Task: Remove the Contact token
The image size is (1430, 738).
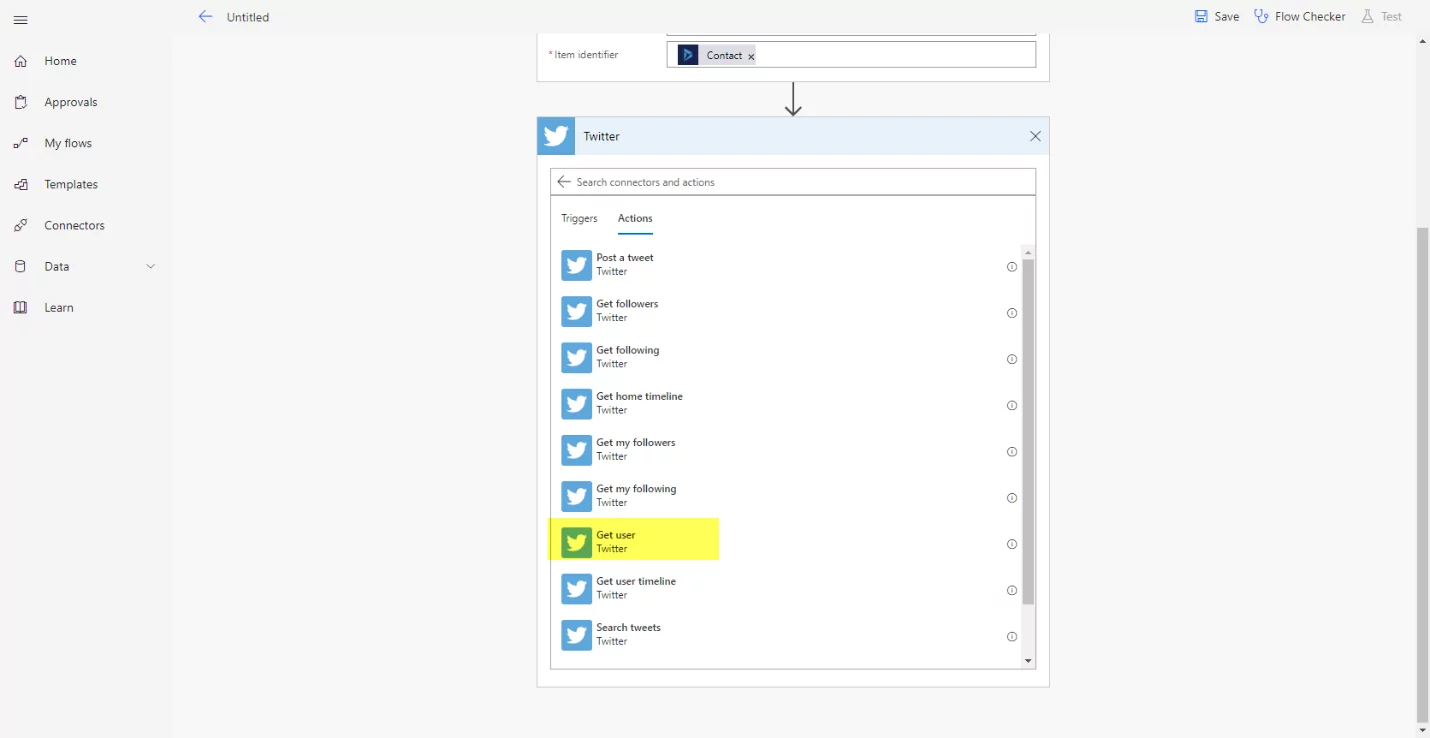Action: [751, 57]
